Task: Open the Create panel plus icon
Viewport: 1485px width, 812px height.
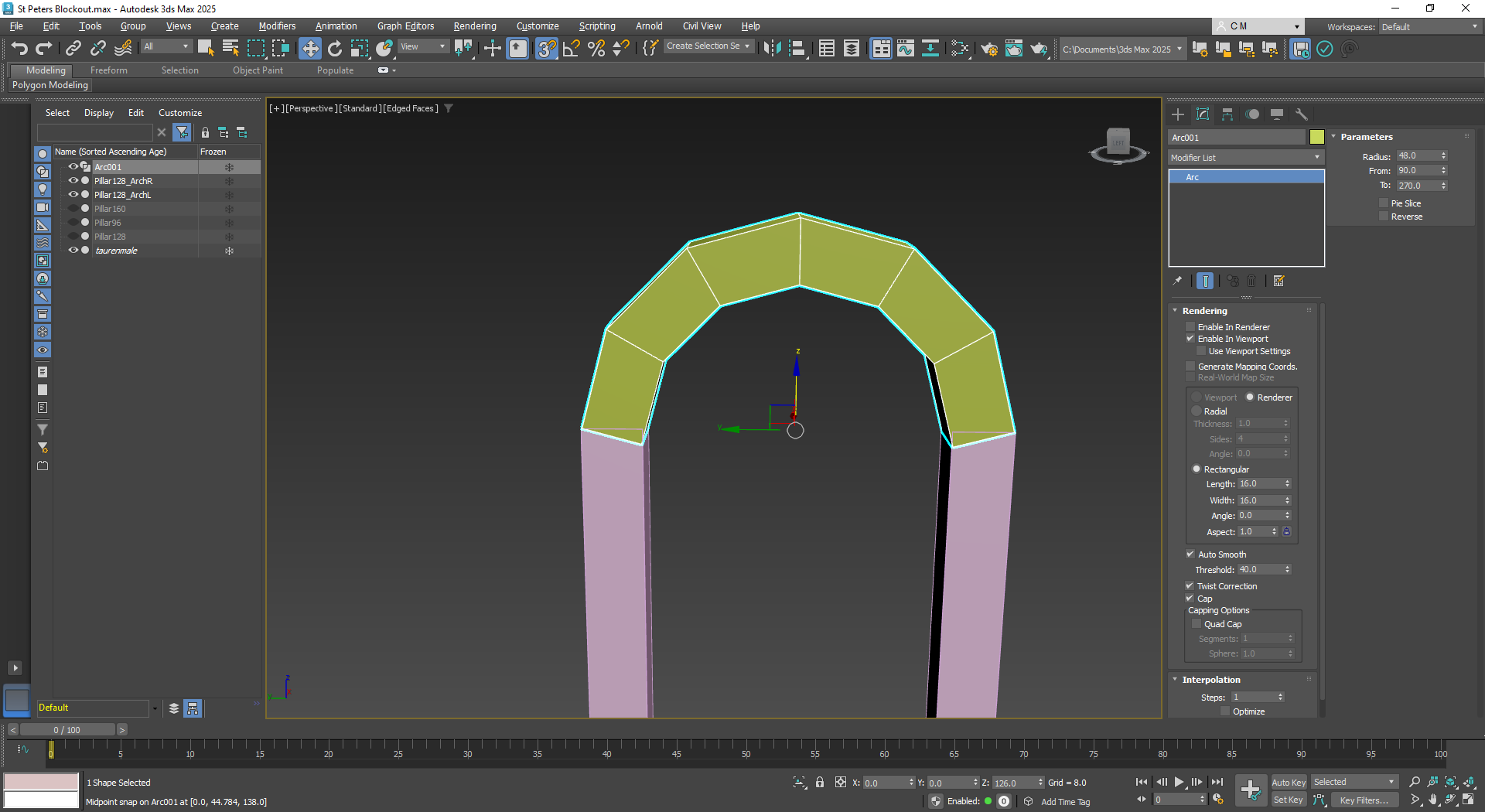Action: coord(1177,114)
